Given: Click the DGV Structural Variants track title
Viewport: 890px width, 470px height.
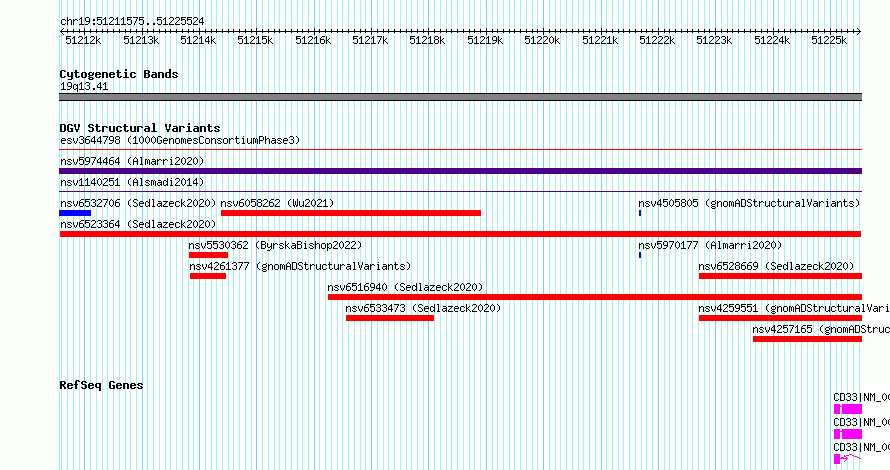Looking at the screenshot, I should pyautogui.click(x=140, y=128).
